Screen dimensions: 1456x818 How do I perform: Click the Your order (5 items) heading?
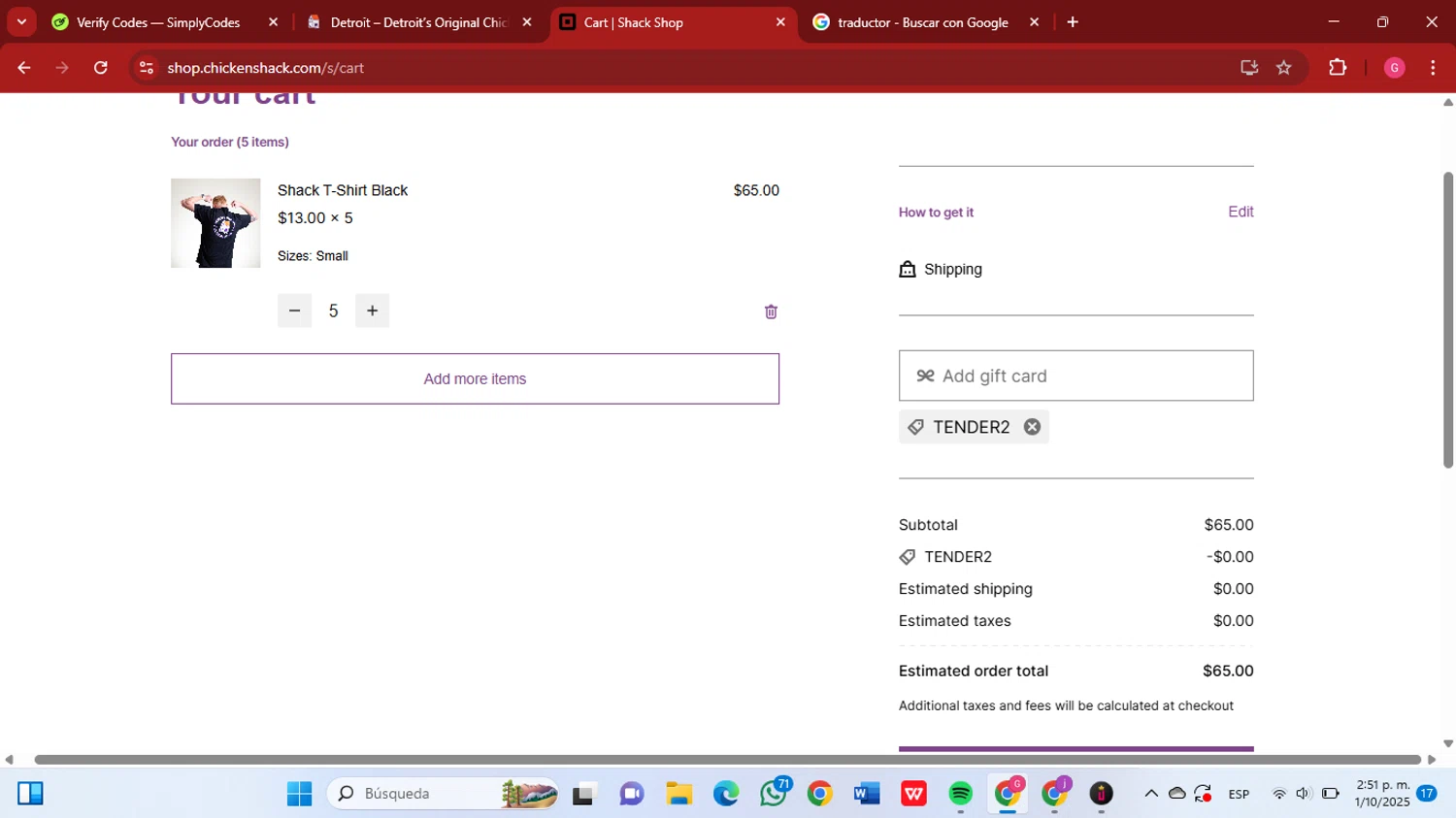230,142
